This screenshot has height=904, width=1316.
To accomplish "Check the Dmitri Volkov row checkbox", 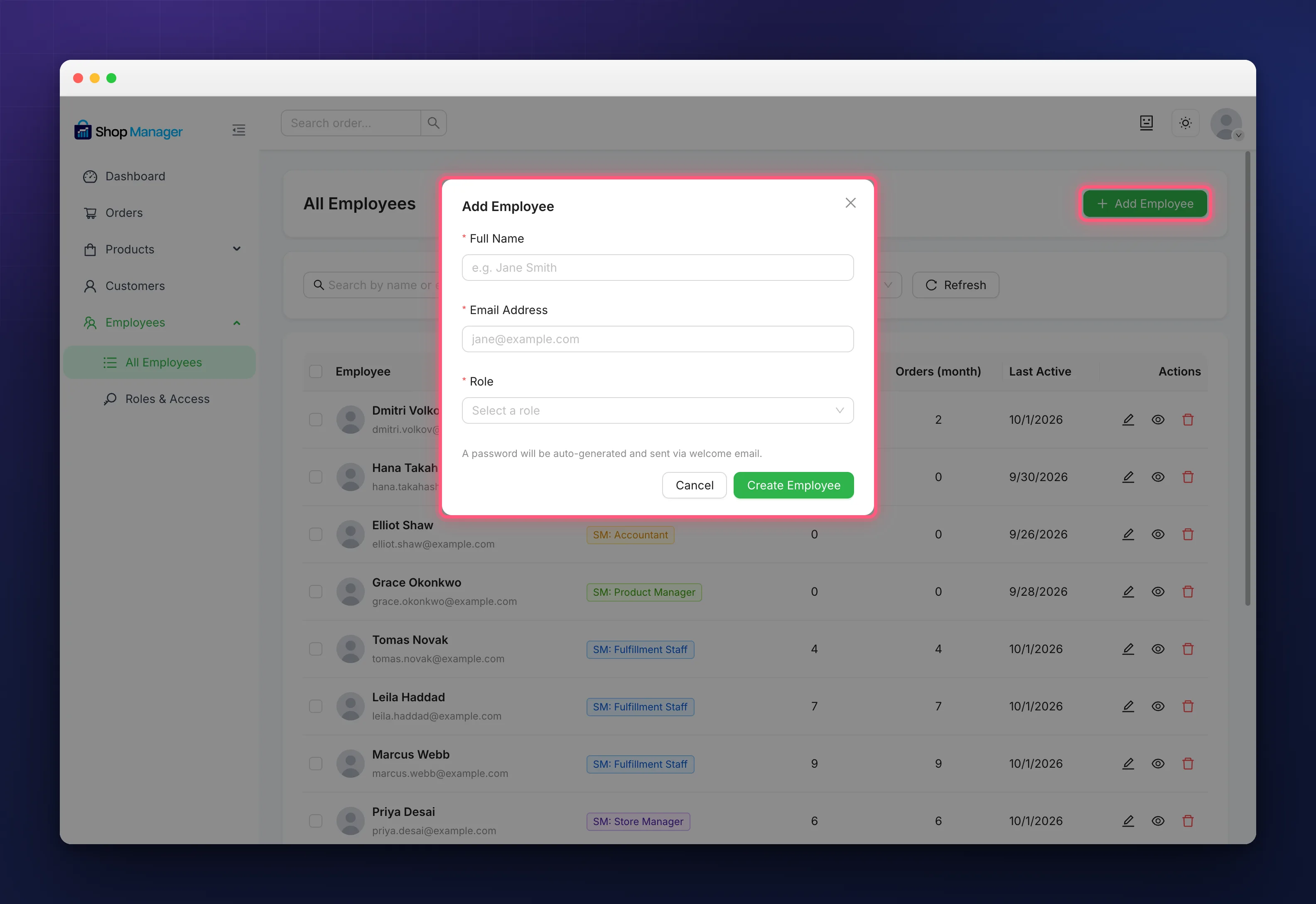I will pyautogui.click(x=315, y=419).
